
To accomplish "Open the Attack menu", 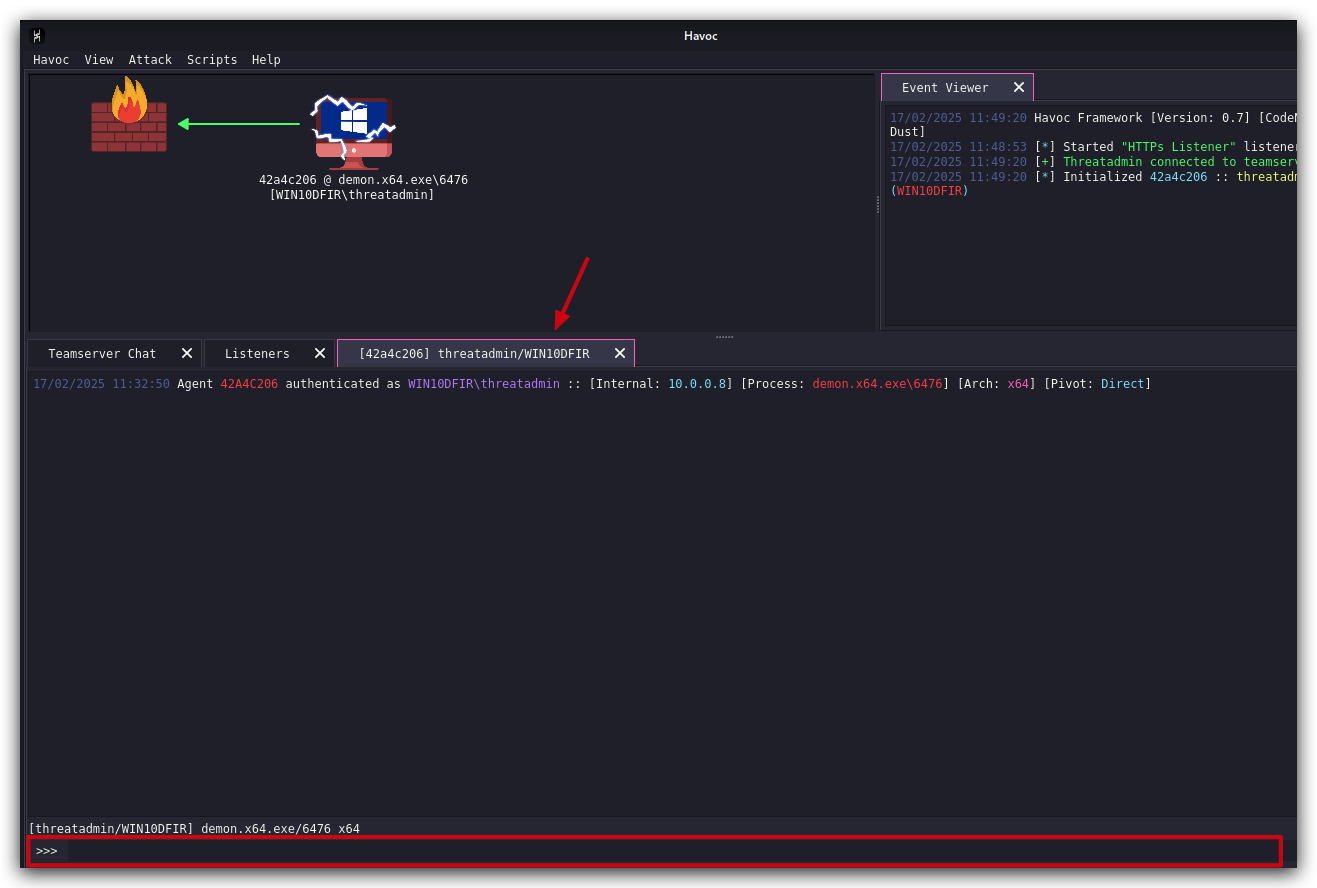I will point(150,60).
